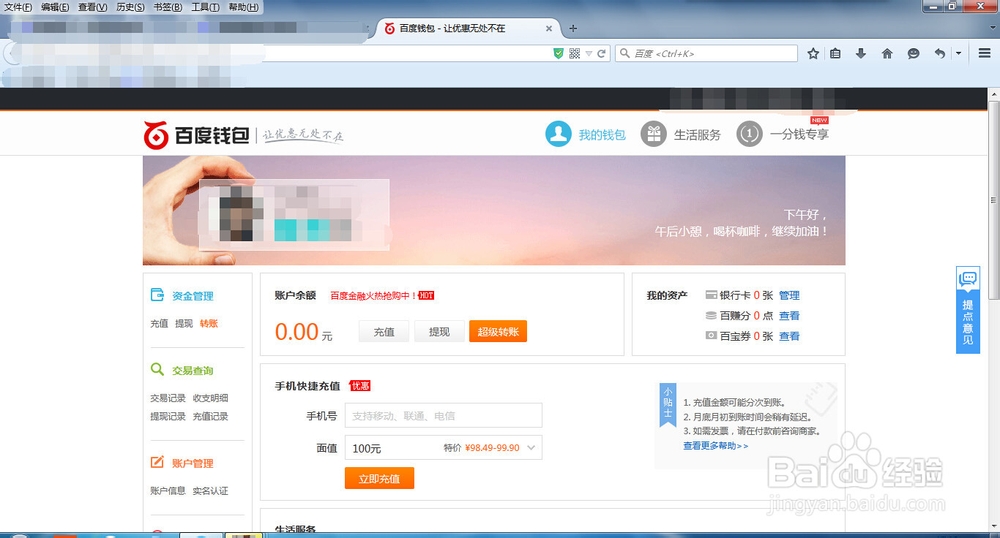Click the 充值 button beside balance
1000x538 pixels.
click(384, 331)
